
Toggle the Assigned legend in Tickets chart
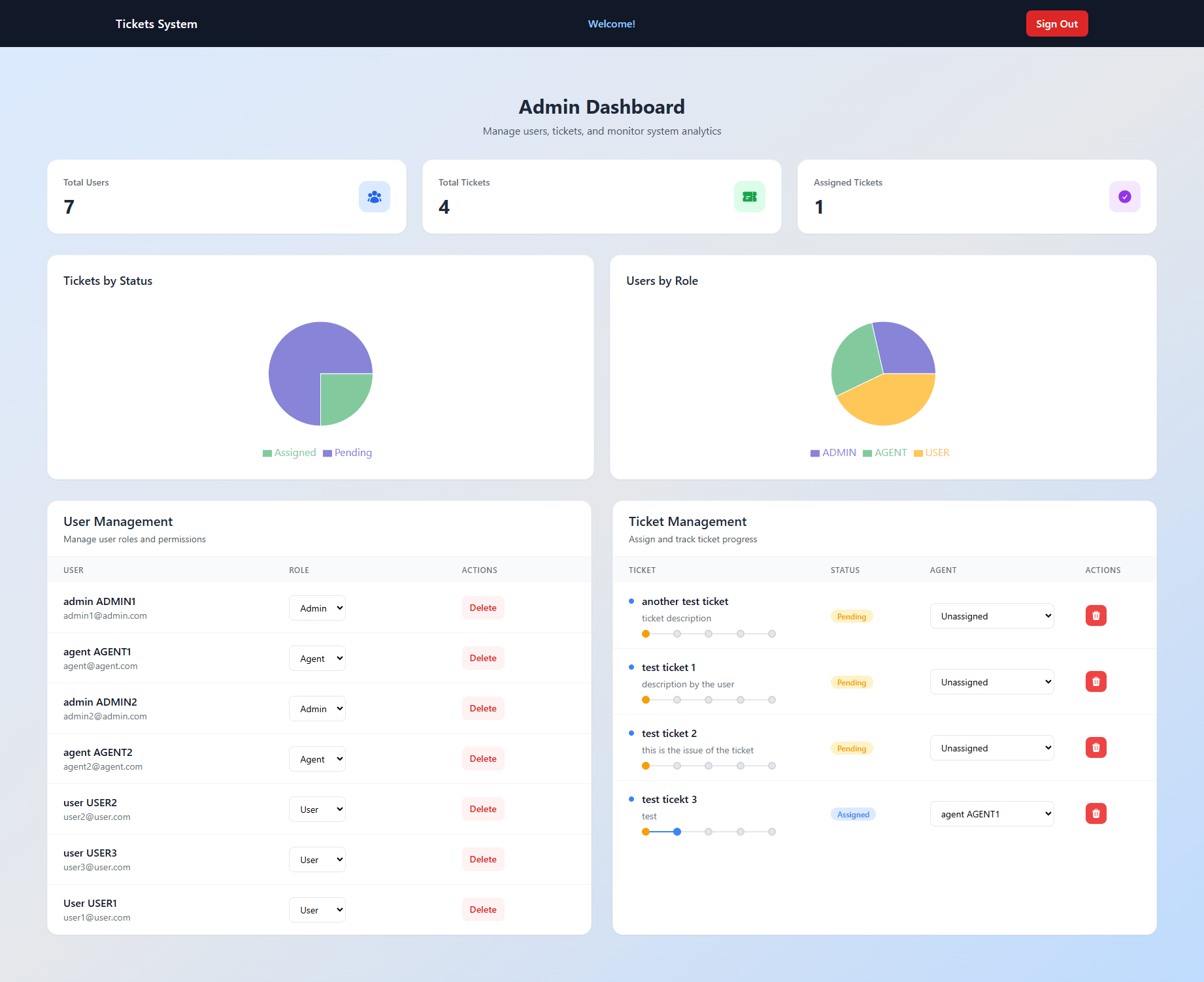pyautogui.click(x=289, y=453)
